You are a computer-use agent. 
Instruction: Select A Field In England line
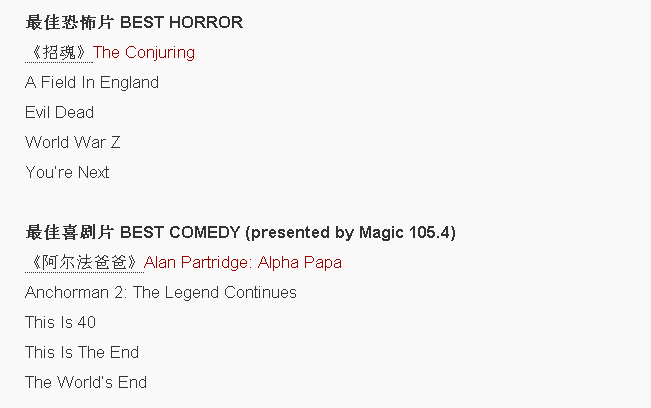92,82
